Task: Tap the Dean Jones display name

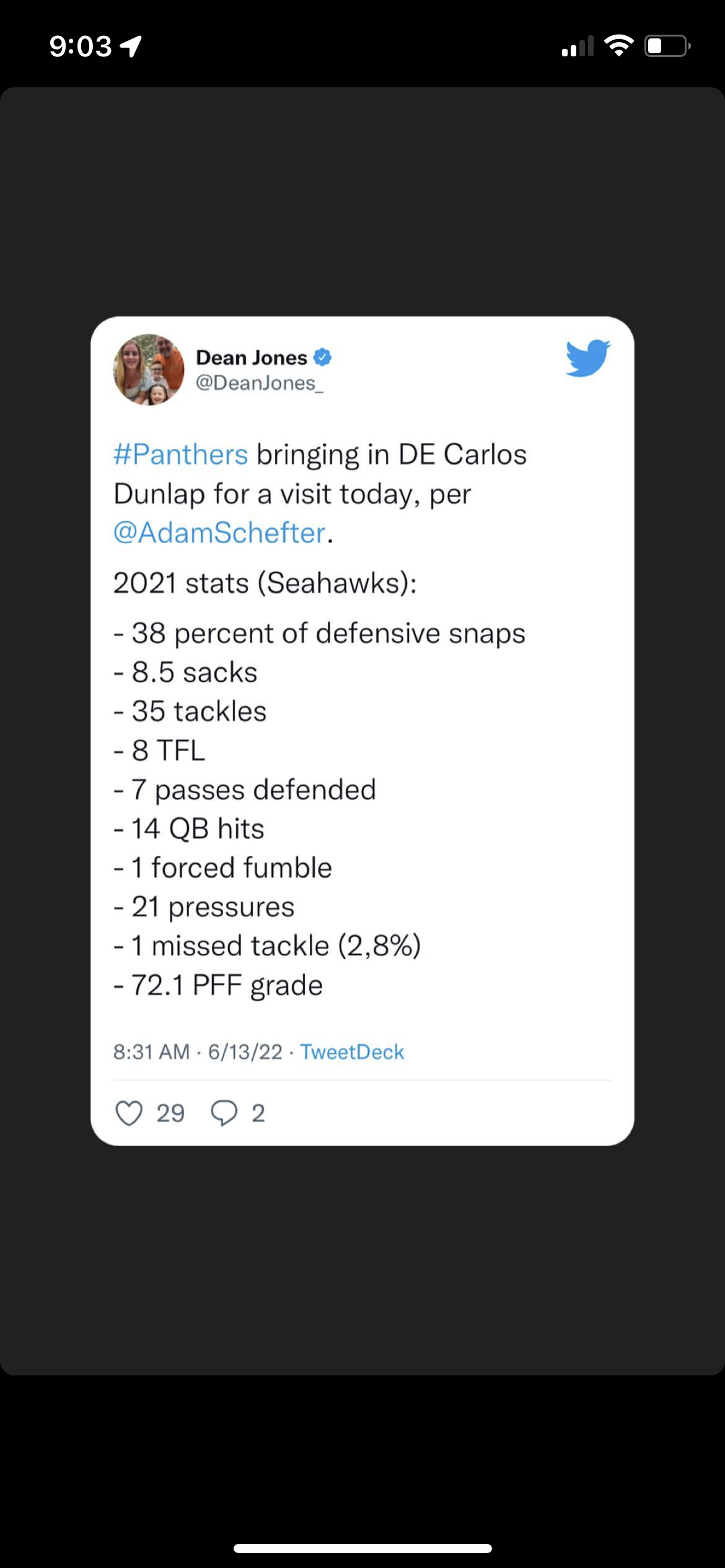Action: (251, 357)
